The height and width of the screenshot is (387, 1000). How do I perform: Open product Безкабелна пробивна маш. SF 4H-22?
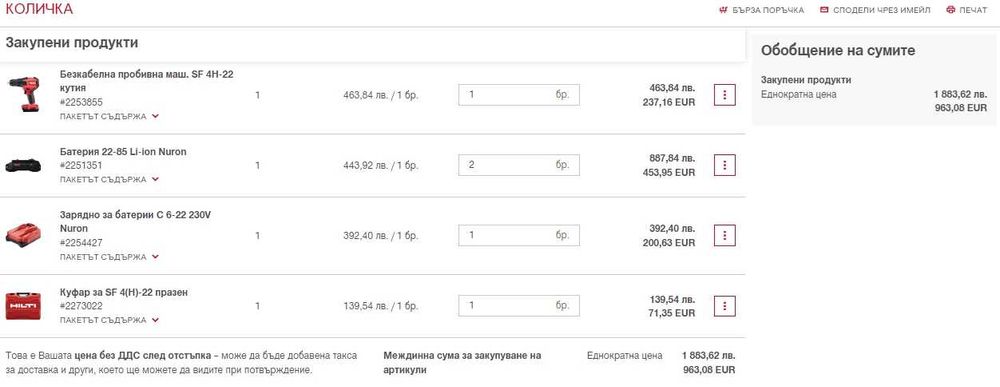click(x=147, y=81)
